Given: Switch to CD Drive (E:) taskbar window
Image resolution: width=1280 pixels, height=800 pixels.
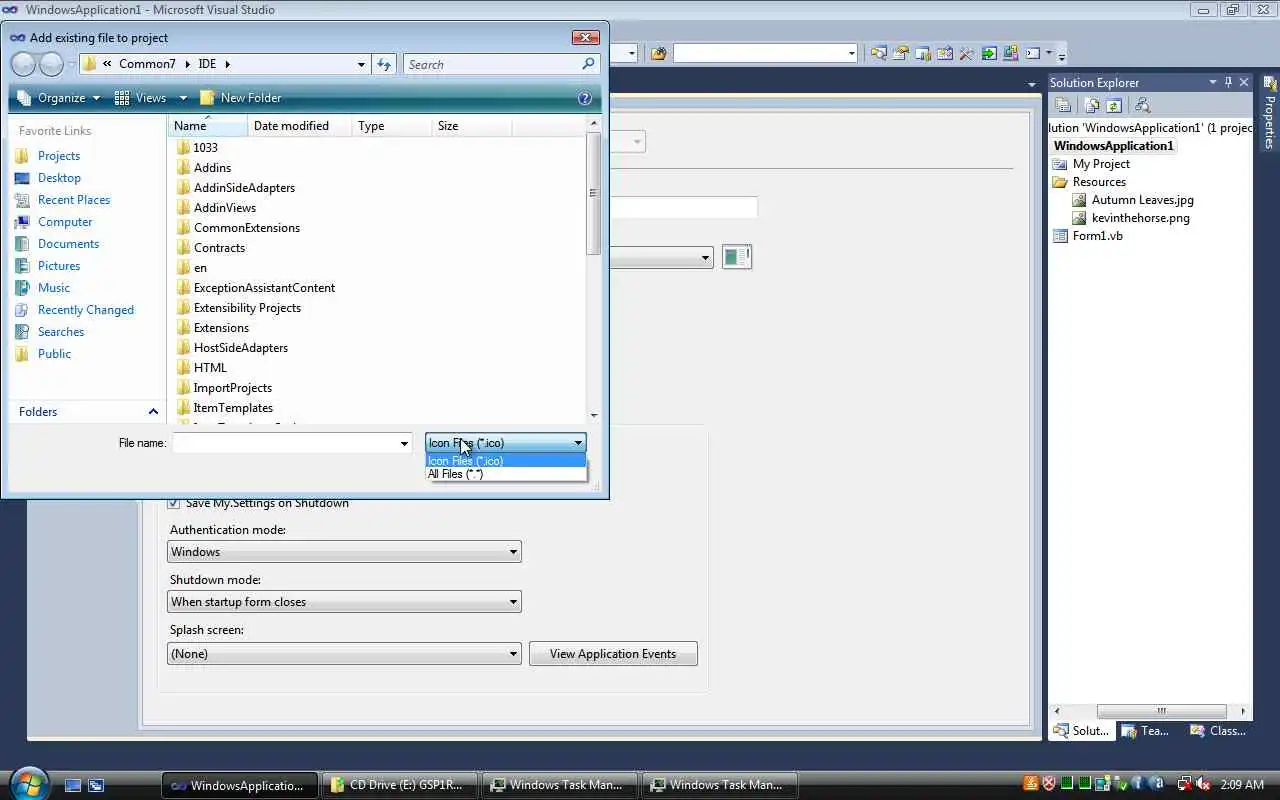Looking at the screenshot, I should coord(399,785).
